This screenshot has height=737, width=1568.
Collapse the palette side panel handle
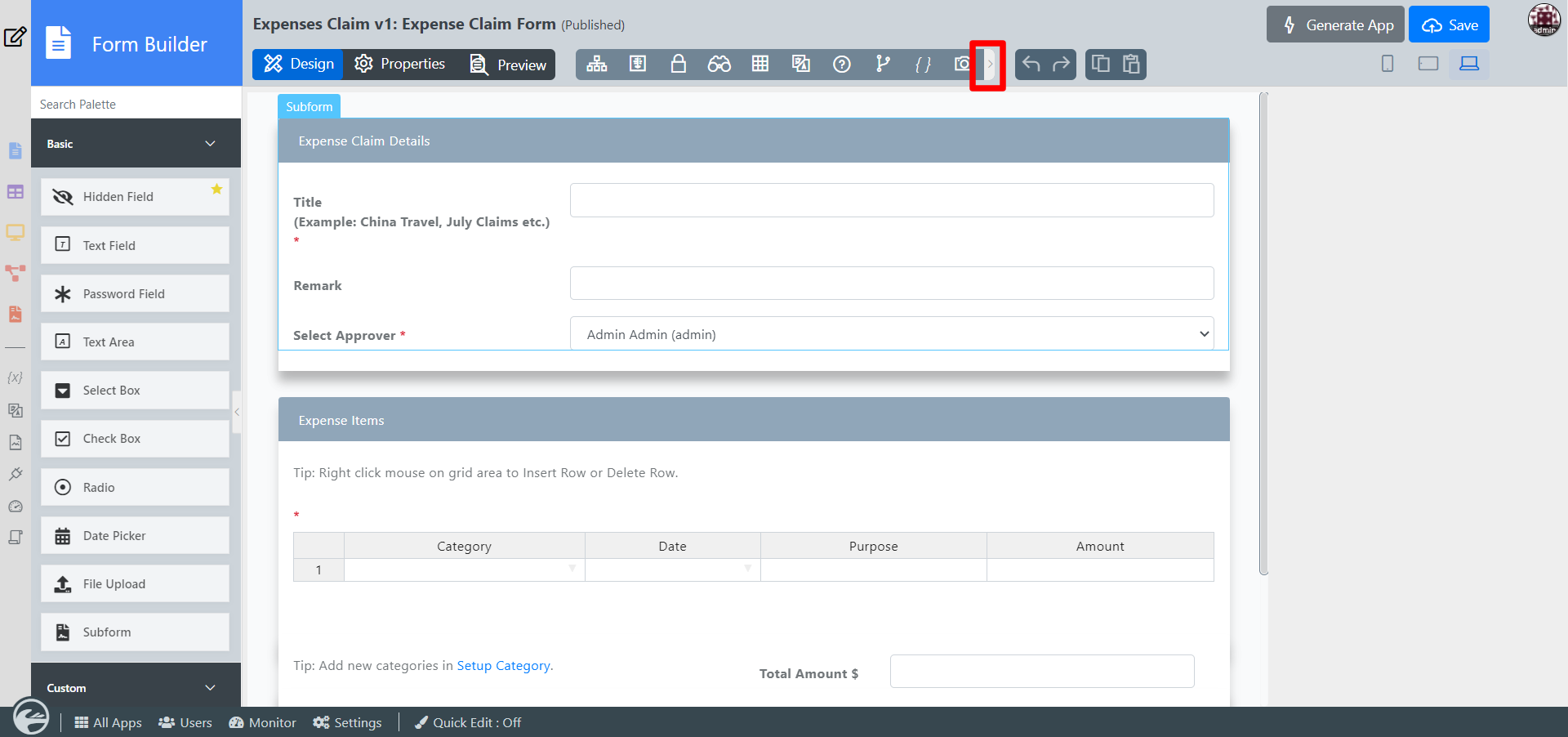(x=237, y=412)
